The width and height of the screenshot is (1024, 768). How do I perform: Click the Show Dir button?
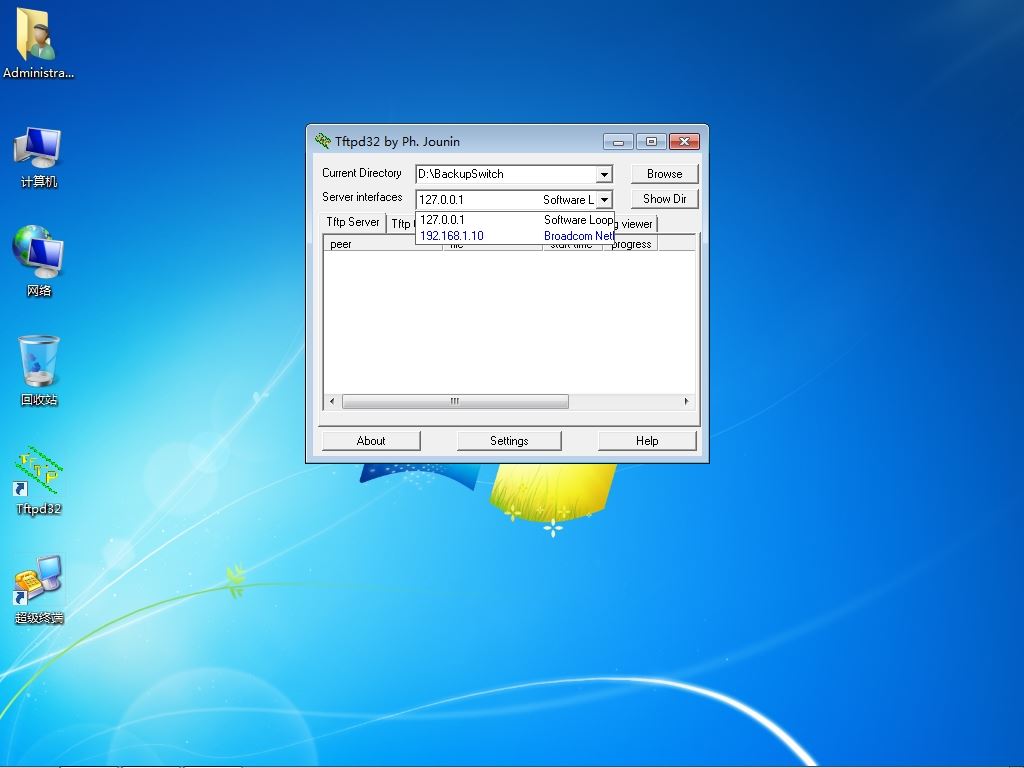(x=664, y=199)
